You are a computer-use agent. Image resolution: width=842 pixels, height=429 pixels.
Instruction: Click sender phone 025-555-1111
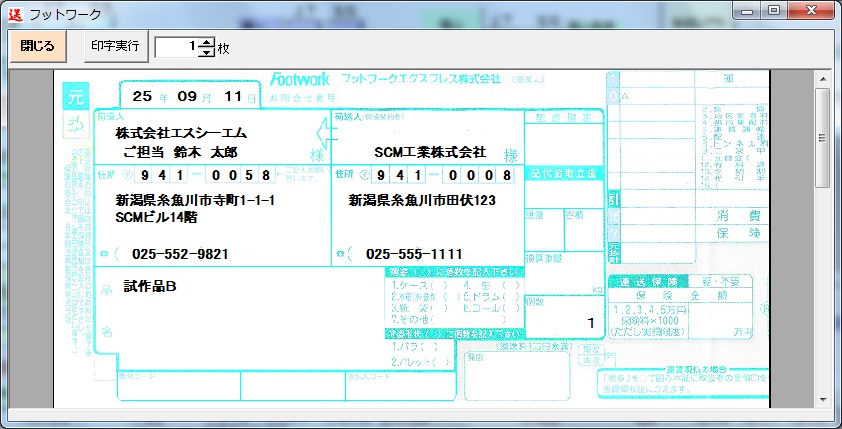[x=414, y=255]
